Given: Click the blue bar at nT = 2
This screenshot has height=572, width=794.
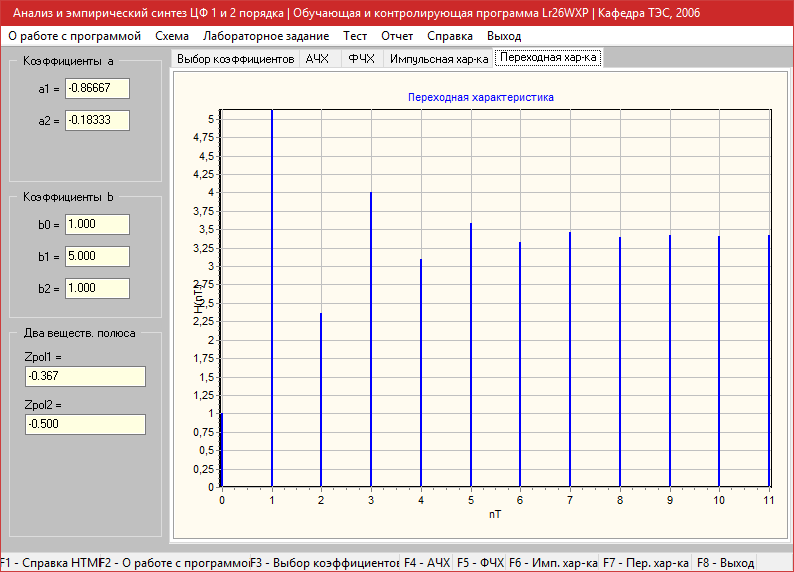Looking at the screenshot, I should pos(321,400).
